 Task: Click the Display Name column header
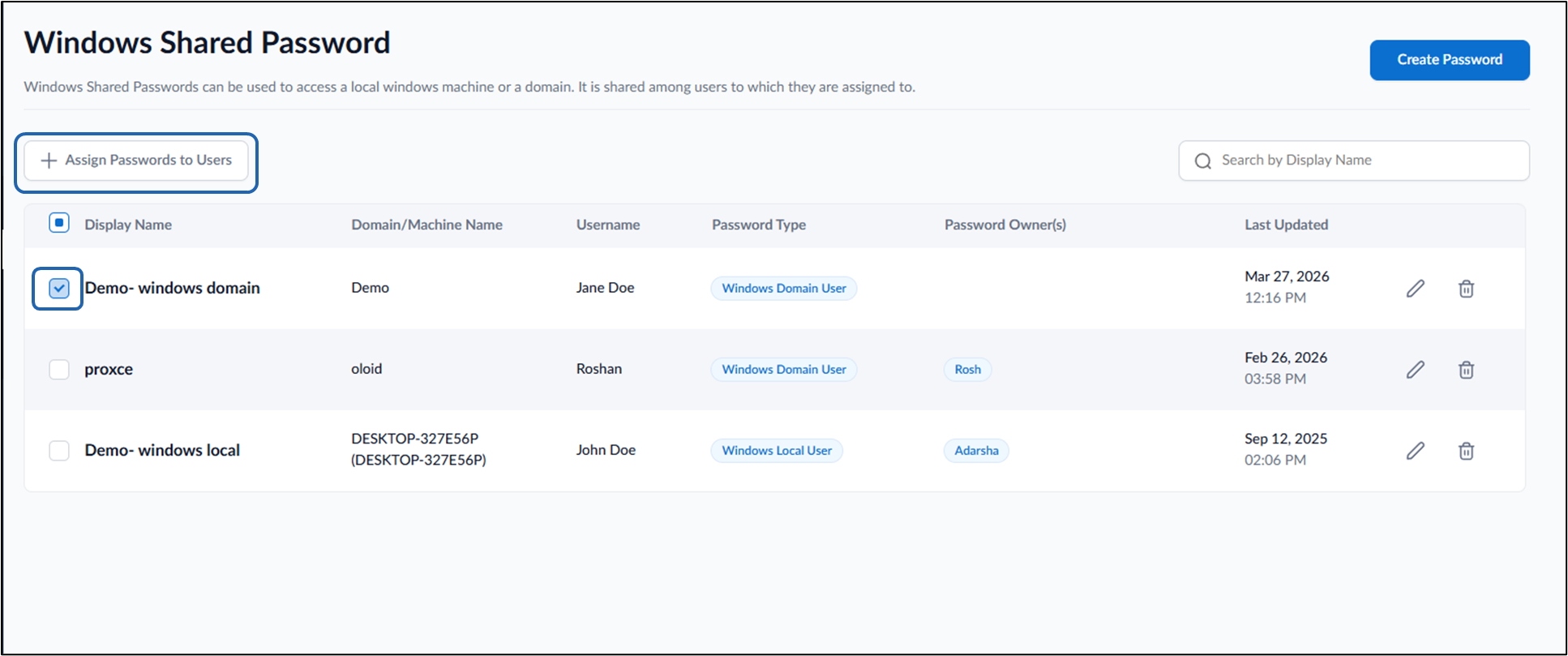point(128,225)
